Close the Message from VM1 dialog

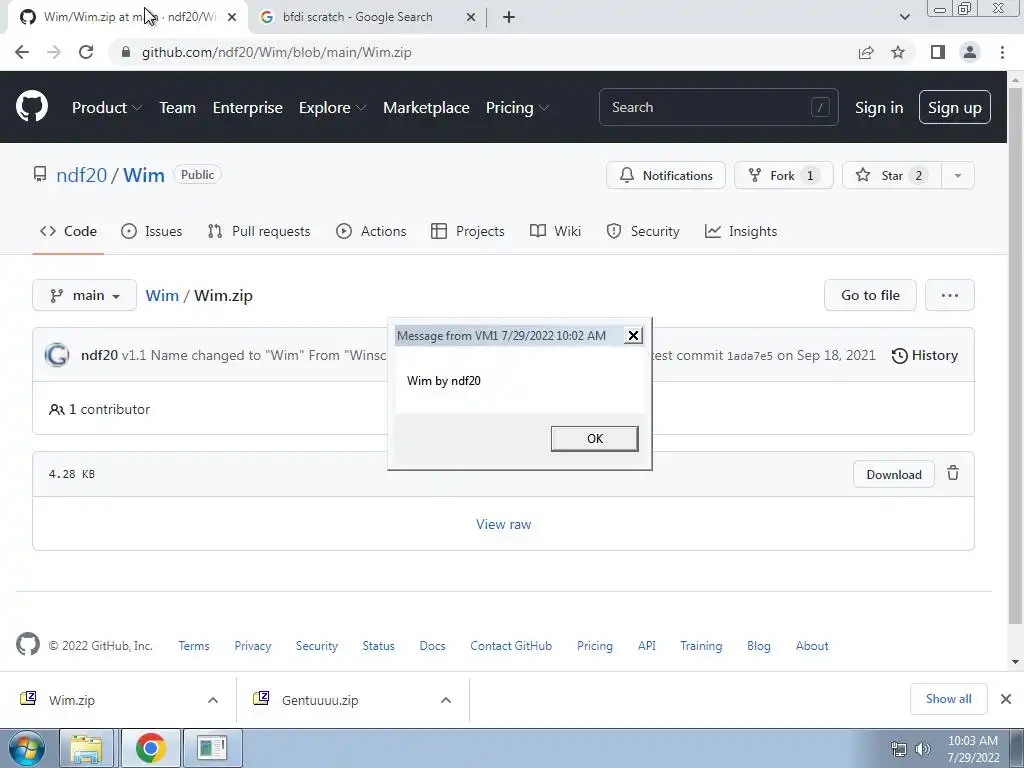tap(633, 336)
